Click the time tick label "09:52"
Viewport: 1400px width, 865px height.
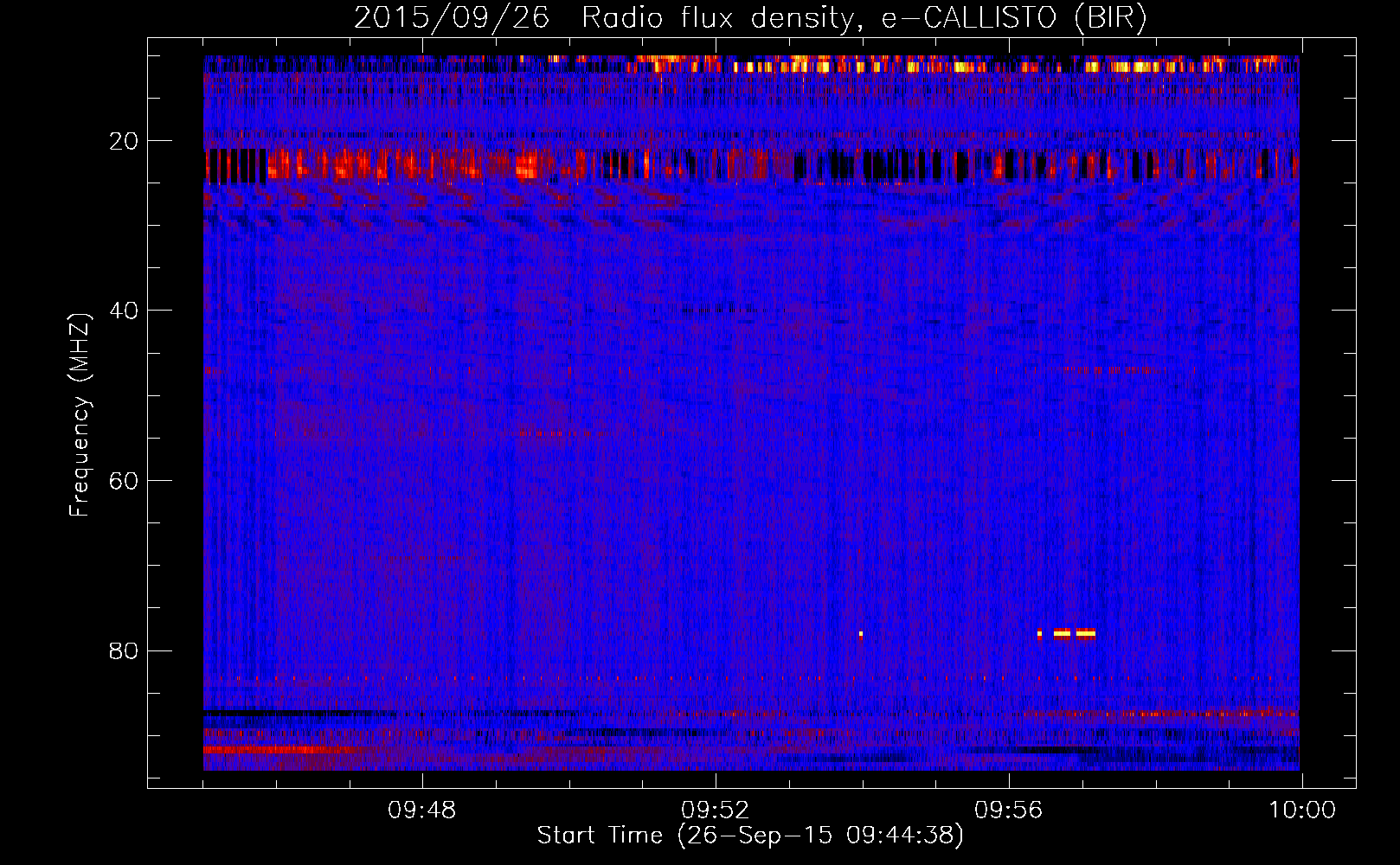(x=716, y=811)
